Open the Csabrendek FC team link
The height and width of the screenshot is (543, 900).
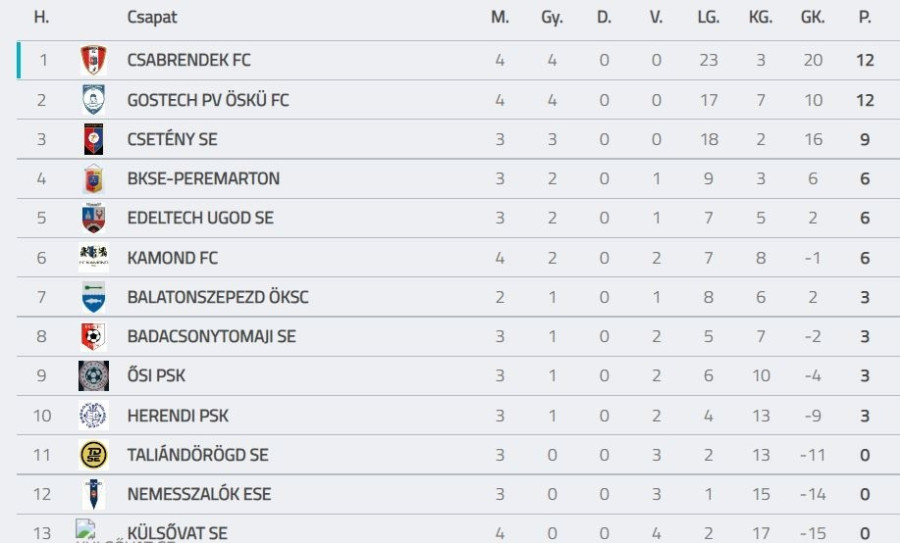189,61
